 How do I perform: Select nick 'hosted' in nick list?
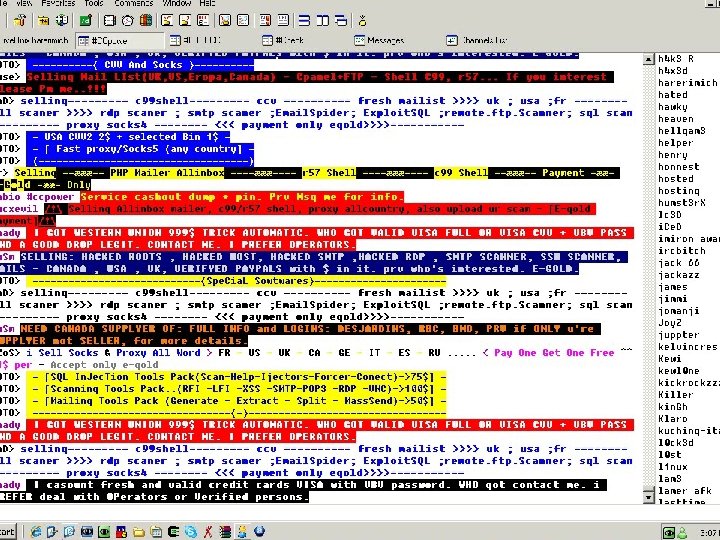click(675, 179)
